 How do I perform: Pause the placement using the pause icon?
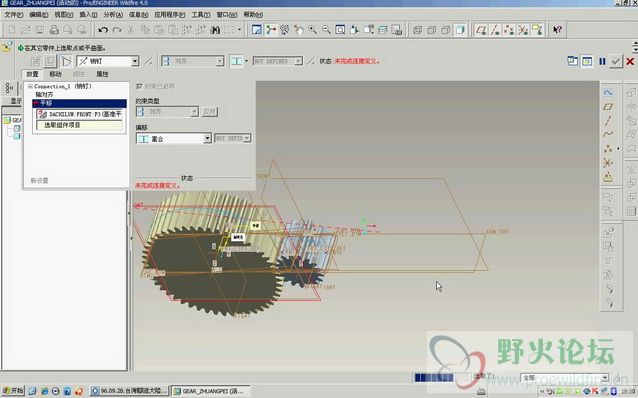602,61
